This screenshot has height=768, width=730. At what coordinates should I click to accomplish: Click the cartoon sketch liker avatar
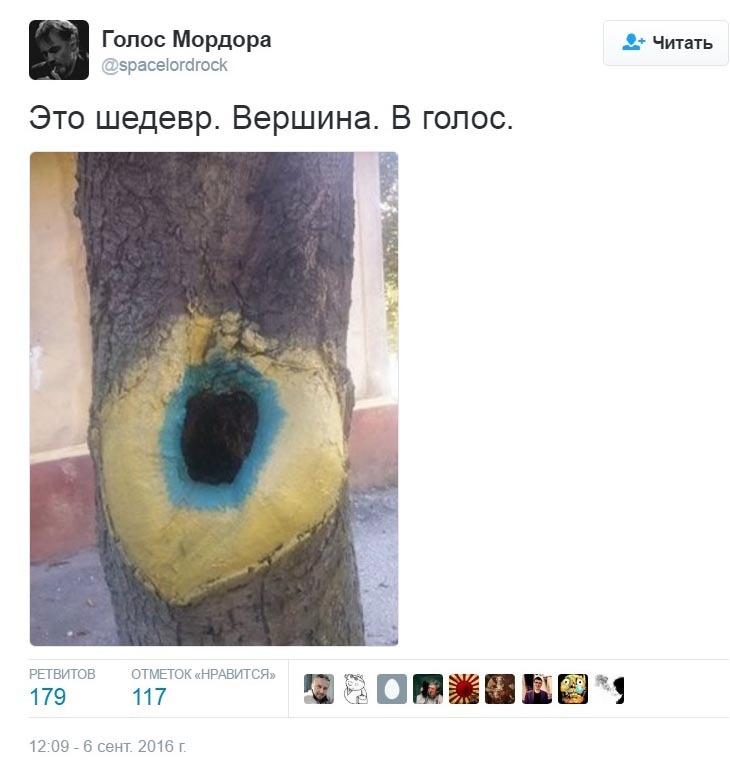(x=355, y=689)
